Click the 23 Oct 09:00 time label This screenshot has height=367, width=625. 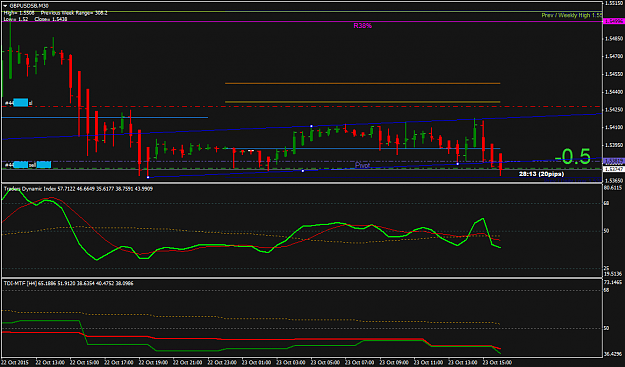[394, 363]
